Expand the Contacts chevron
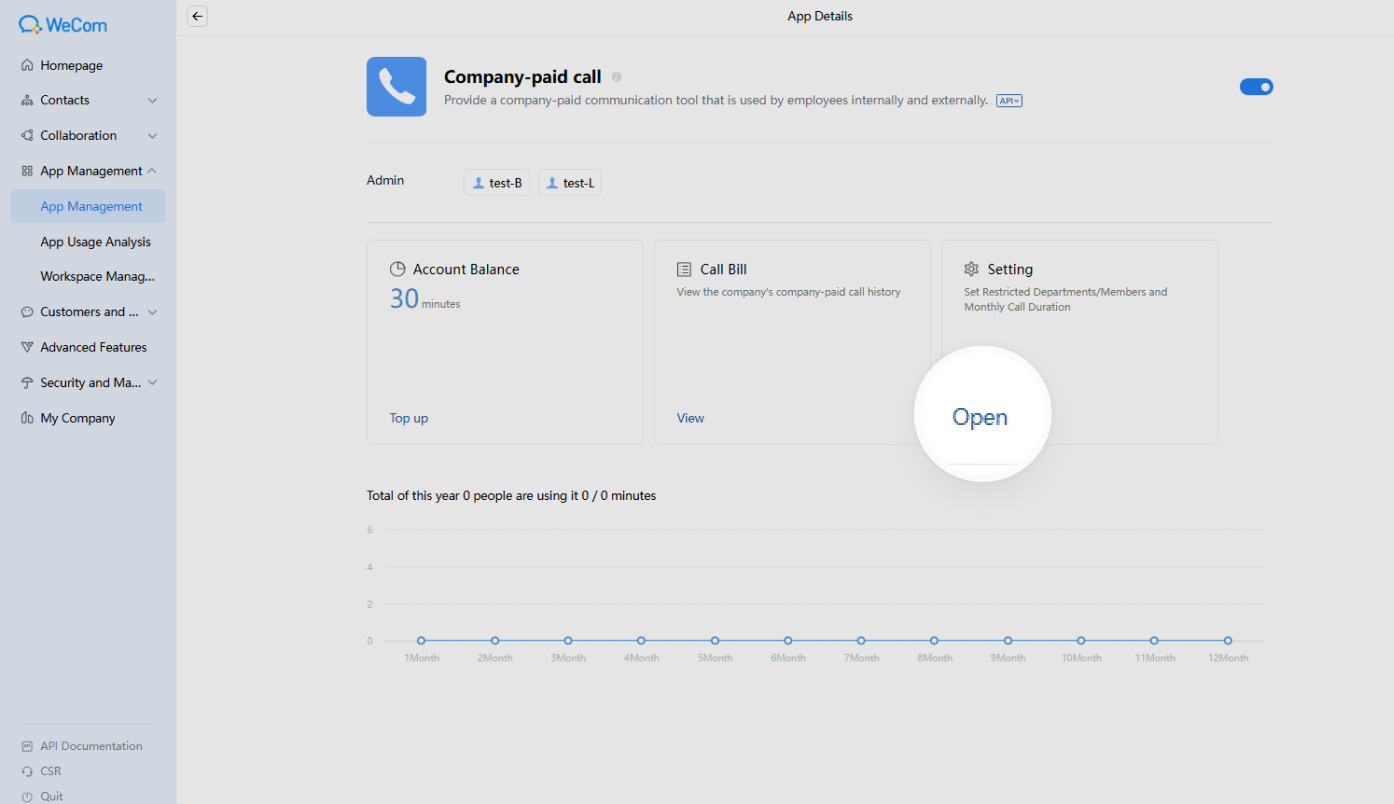This screenshot has width=1394, height=804. pyautogui.click(x=152, y=101)
